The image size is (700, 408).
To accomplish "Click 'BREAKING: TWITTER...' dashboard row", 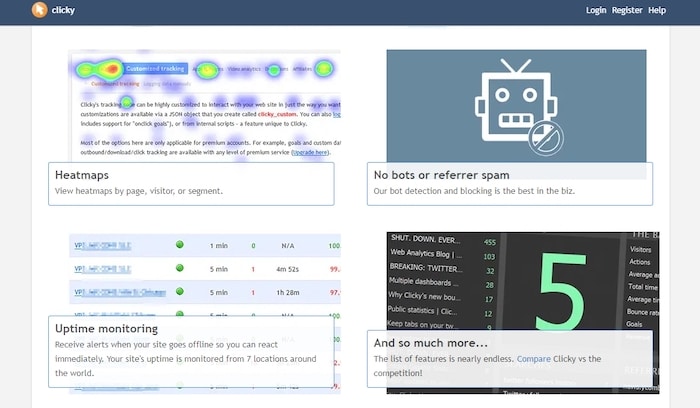I will [x=426, y=268].
